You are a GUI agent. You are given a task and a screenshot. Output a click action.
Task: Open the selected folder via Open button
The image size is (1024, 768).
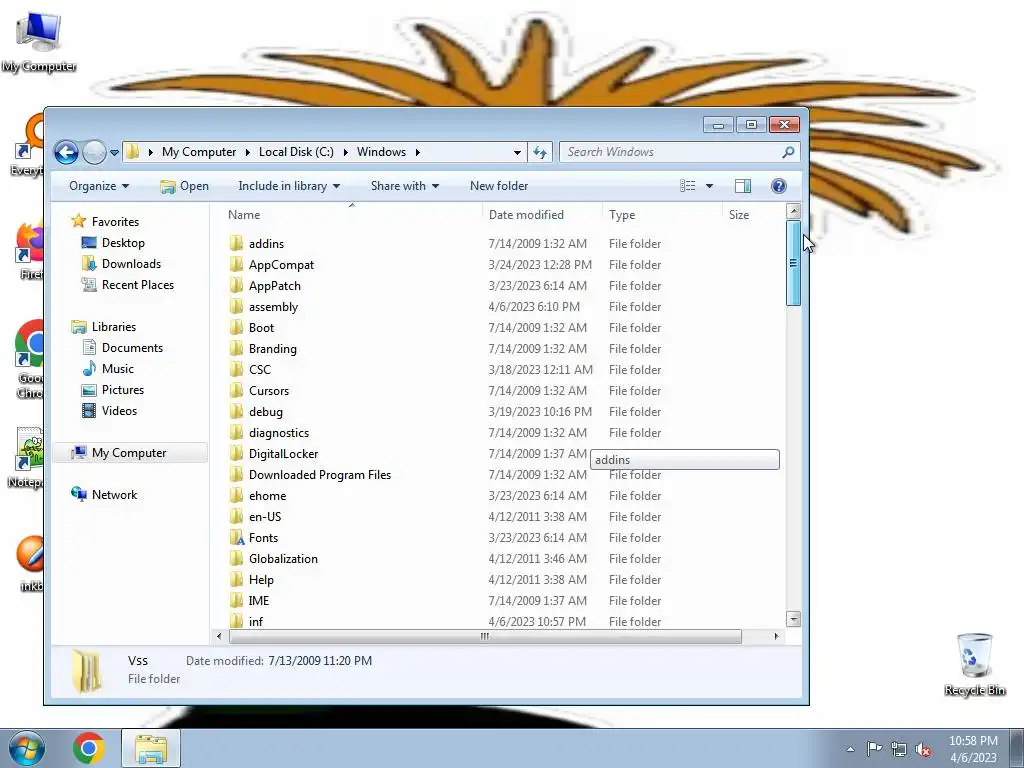[184, 186]
